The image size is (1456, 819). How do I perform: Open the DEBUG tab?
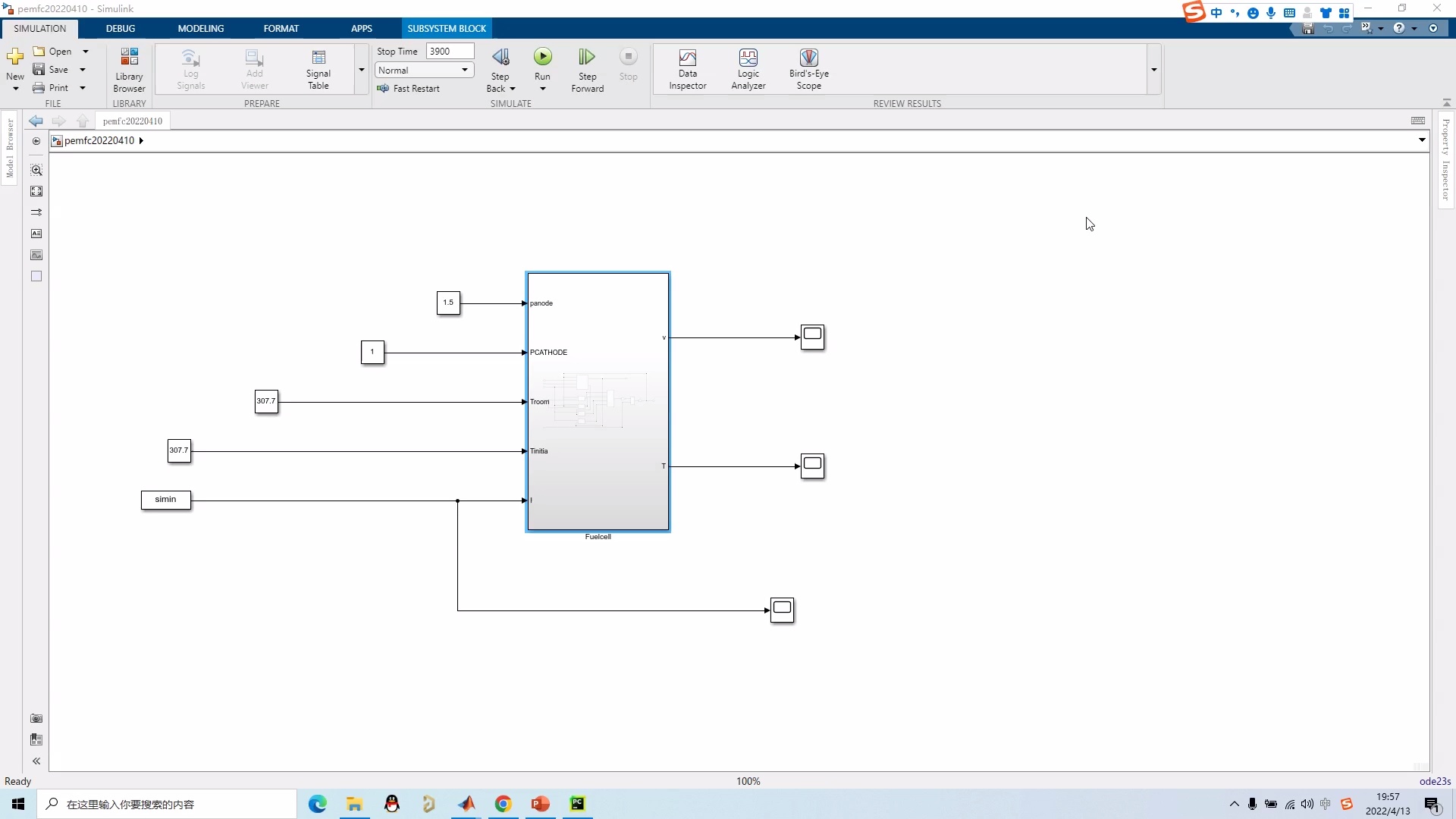[x=120, y=29]
